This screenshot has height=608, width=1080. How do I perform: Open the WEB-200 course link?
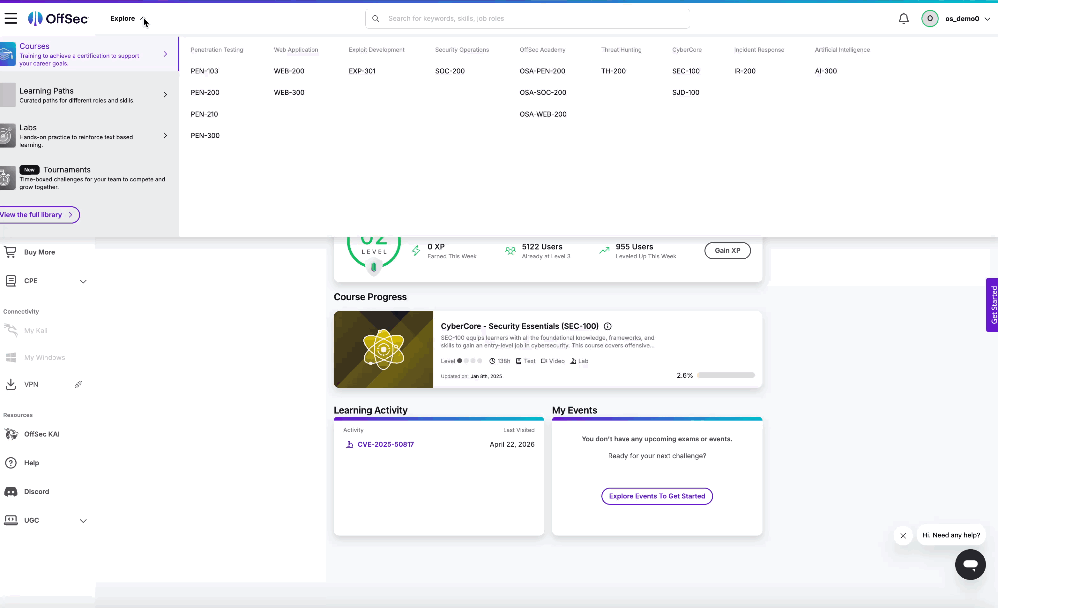[x=289, y=71]
